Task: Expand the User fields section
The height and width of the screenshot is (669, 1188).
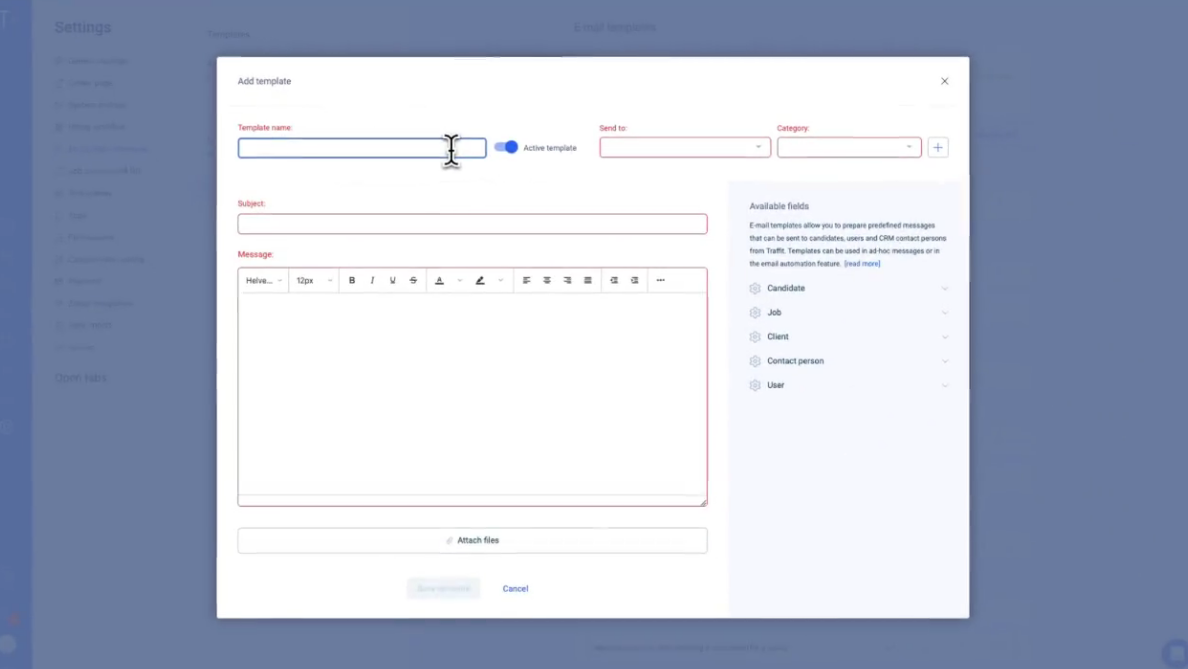Action: [849, 385]
